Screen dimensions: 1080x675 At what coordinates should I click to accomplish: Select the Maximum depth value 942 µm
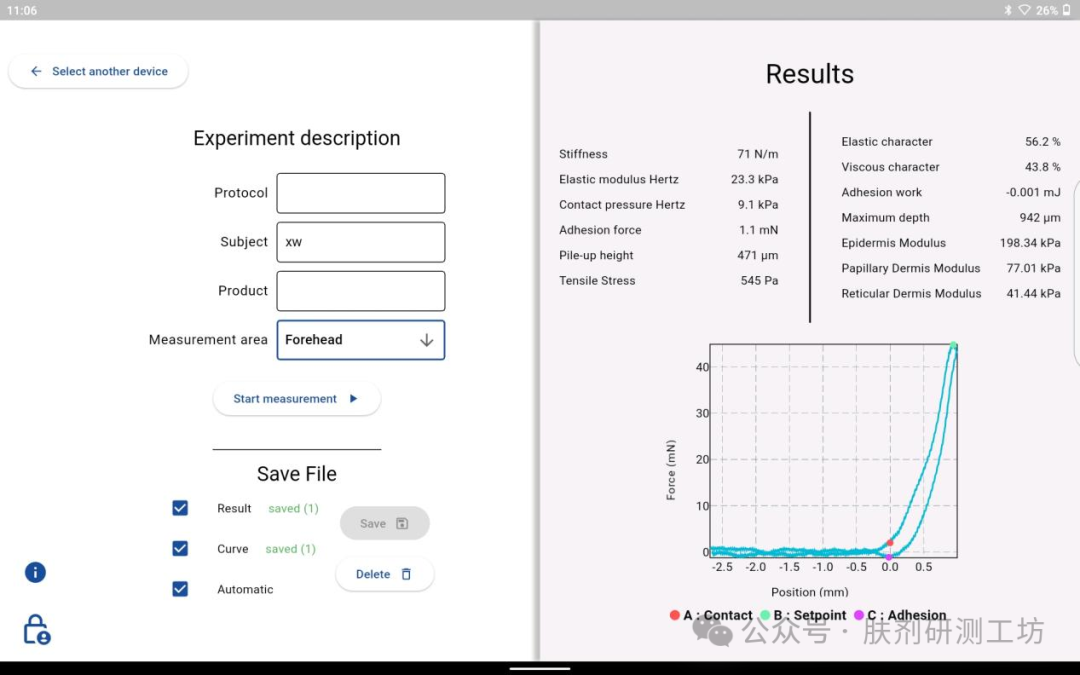[1040, 218]
